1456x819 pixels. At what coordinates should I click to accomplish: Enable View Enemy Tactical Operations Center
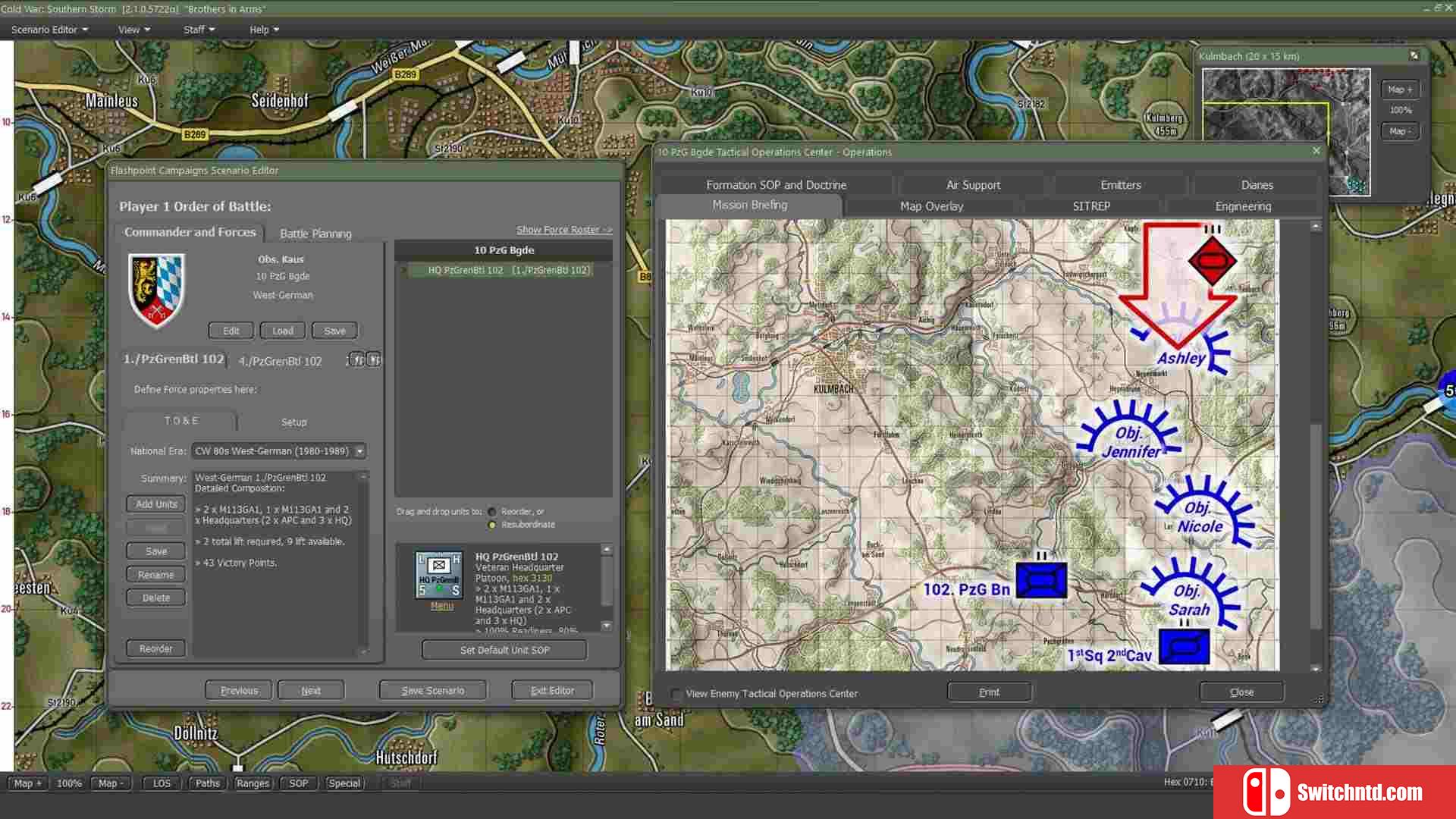676,694
